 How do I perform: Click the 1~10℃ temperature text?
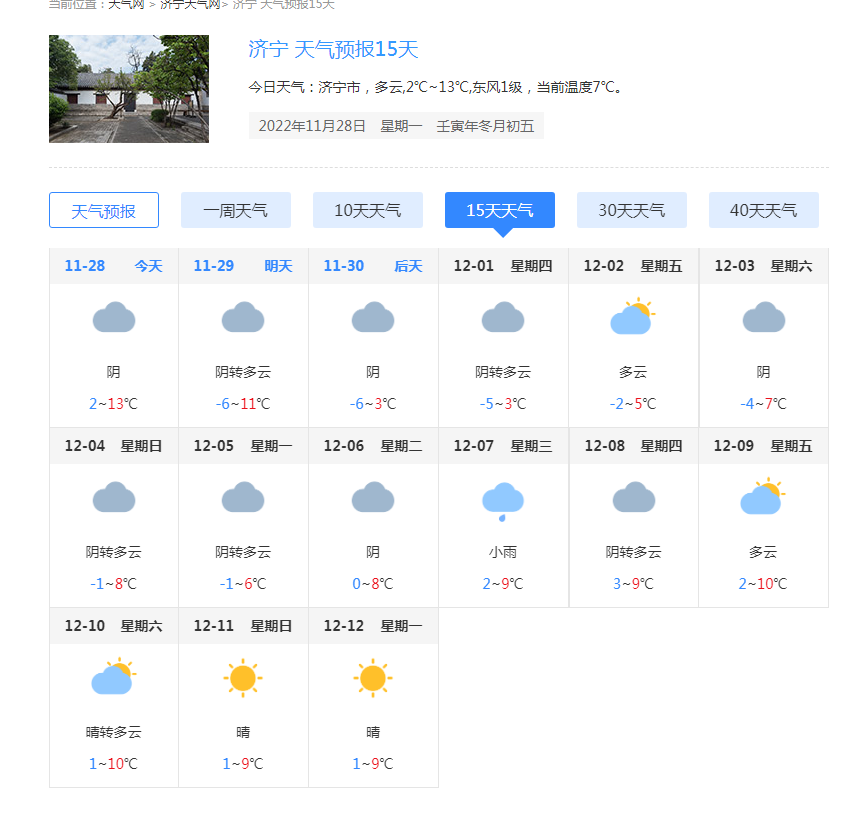[x=114, y=764]
